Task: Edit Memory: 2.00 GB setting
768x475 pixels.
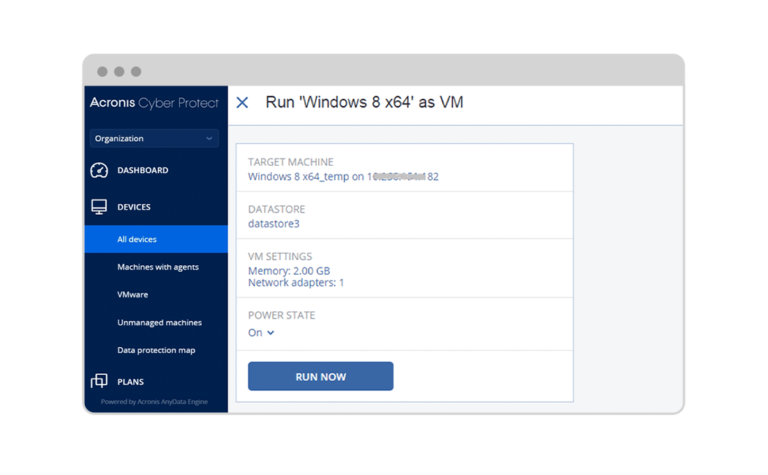Action: [x=288, y=270]
